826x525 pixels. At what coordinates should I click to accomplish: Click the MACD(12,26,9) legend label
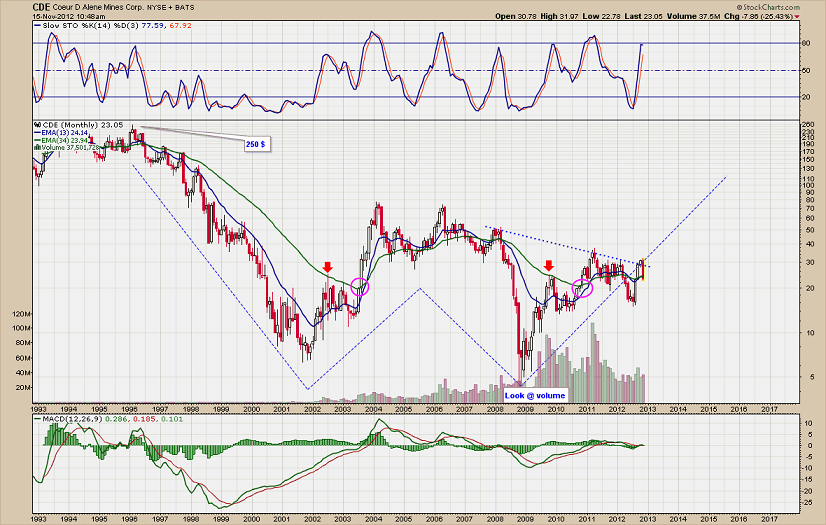pyautogui.click(x=72, y=419)
